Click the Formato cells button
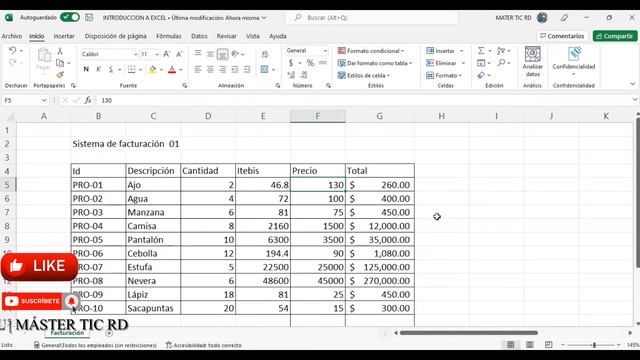640x360 pixels. click(443, 76)
